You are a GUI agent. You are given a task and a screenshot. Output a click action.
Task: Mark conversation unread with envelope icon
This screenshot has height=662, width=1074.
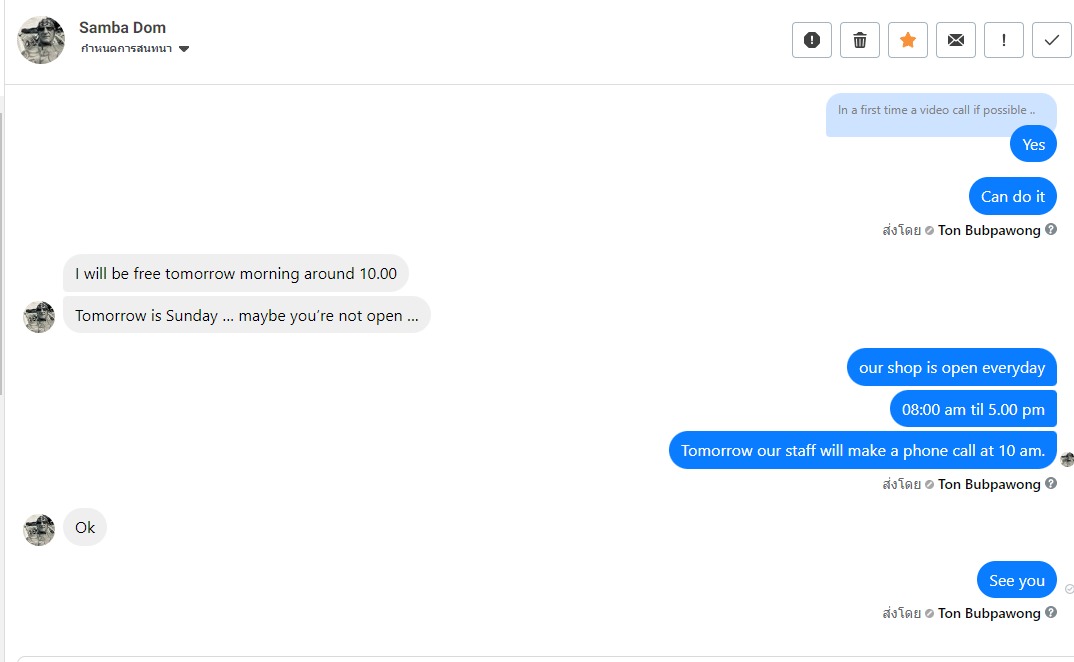point(956,40)
